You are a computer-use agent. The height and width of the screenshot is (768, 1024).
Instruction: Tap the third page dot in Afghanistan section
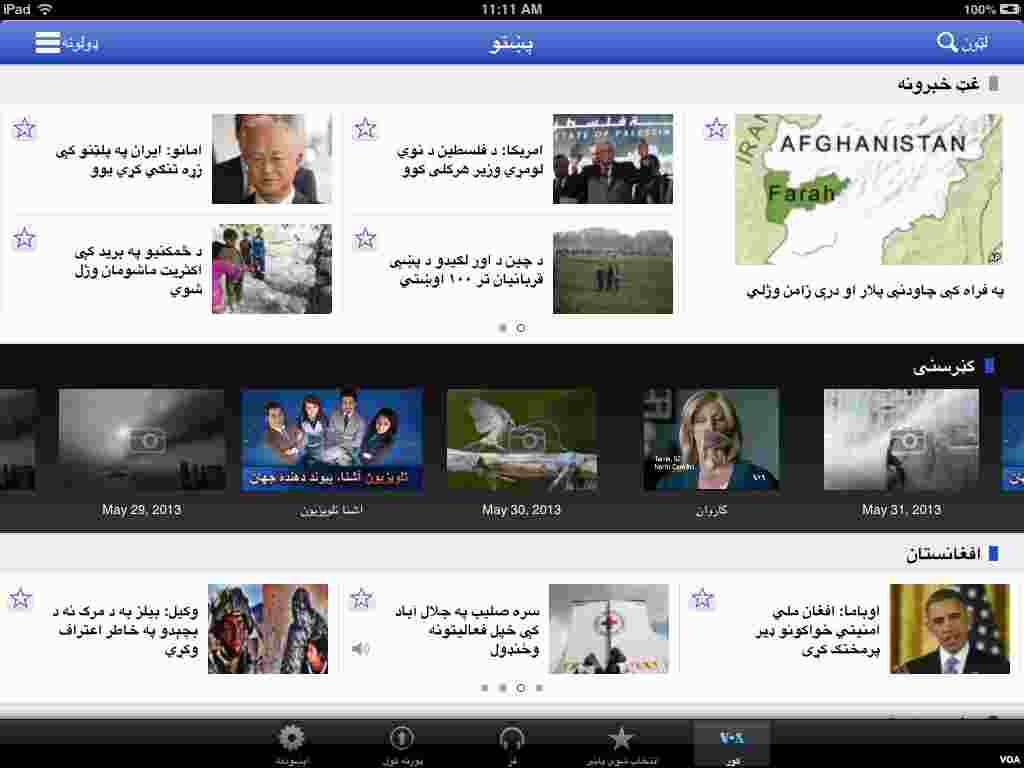click(520, 688)
